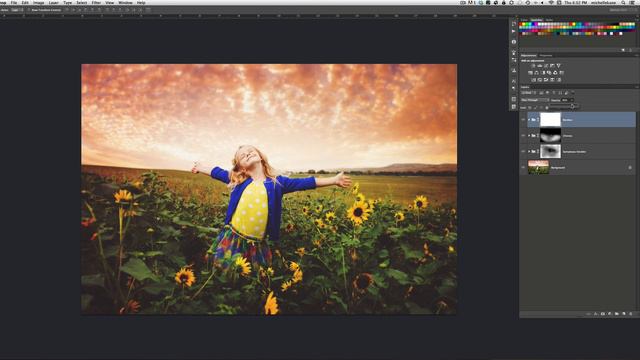Create a new group folder icon
Image resolution: width=640 pixels, height=360 pixels.
tap(617, 314)
